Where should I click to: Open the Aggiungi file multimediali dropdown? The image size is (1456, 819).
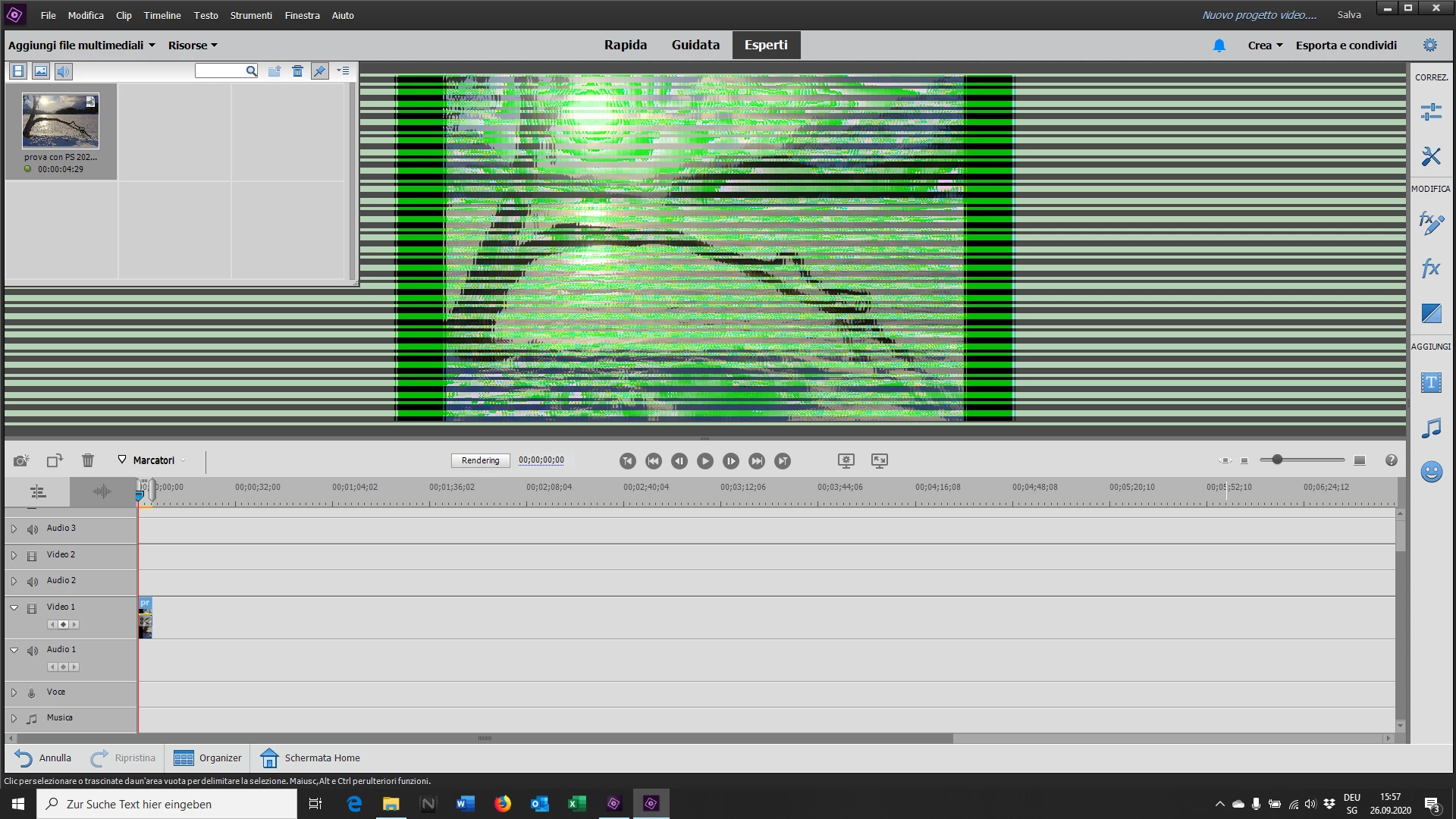tap(81, 45)
